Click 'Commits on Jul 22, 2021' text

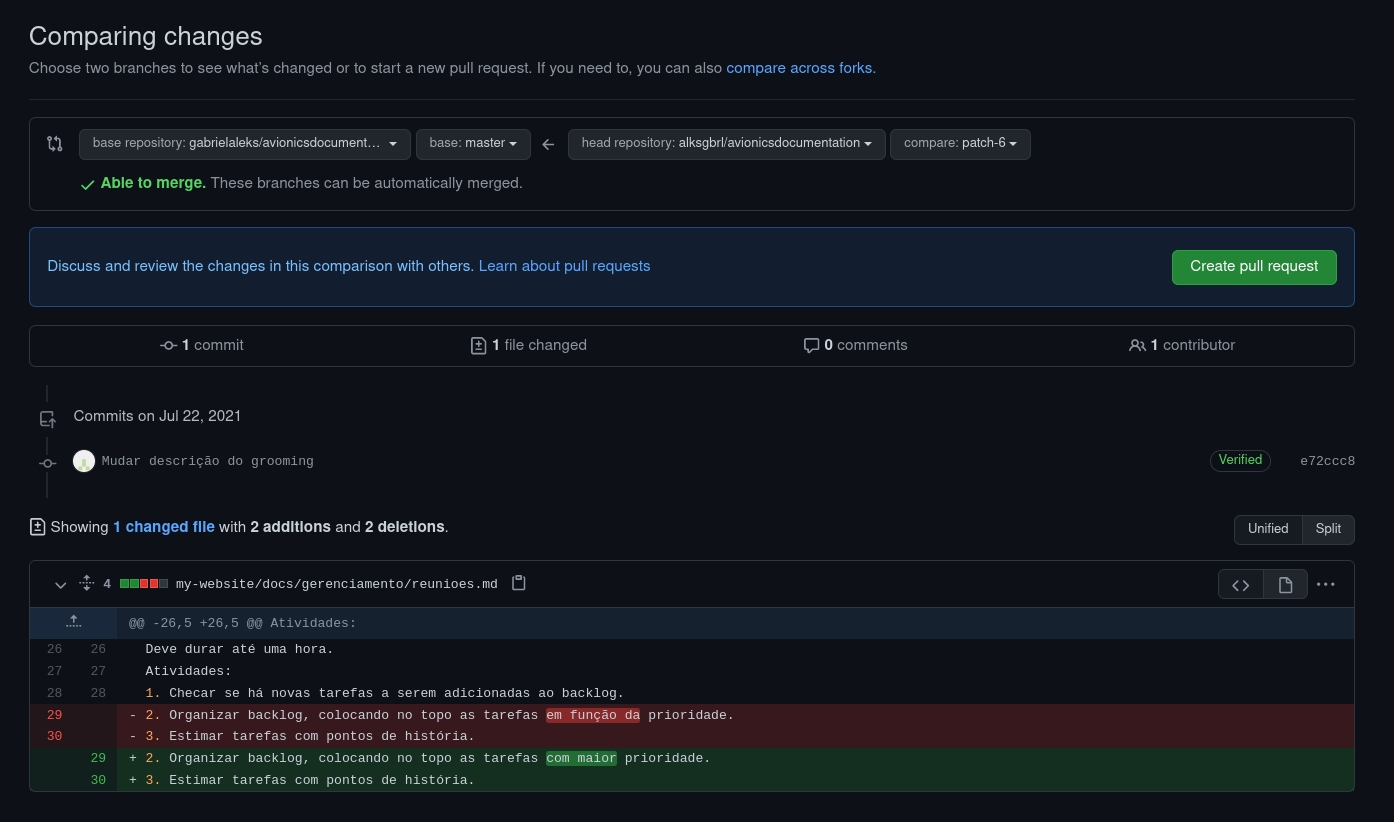(157, 416)
